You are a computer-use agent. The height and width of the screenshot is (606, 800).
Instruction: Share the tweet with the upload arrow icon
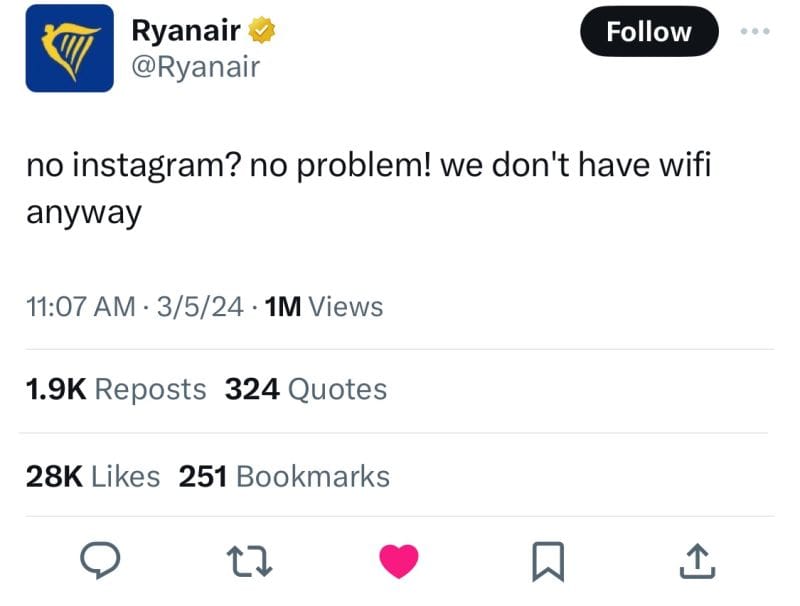click(697, 561)
